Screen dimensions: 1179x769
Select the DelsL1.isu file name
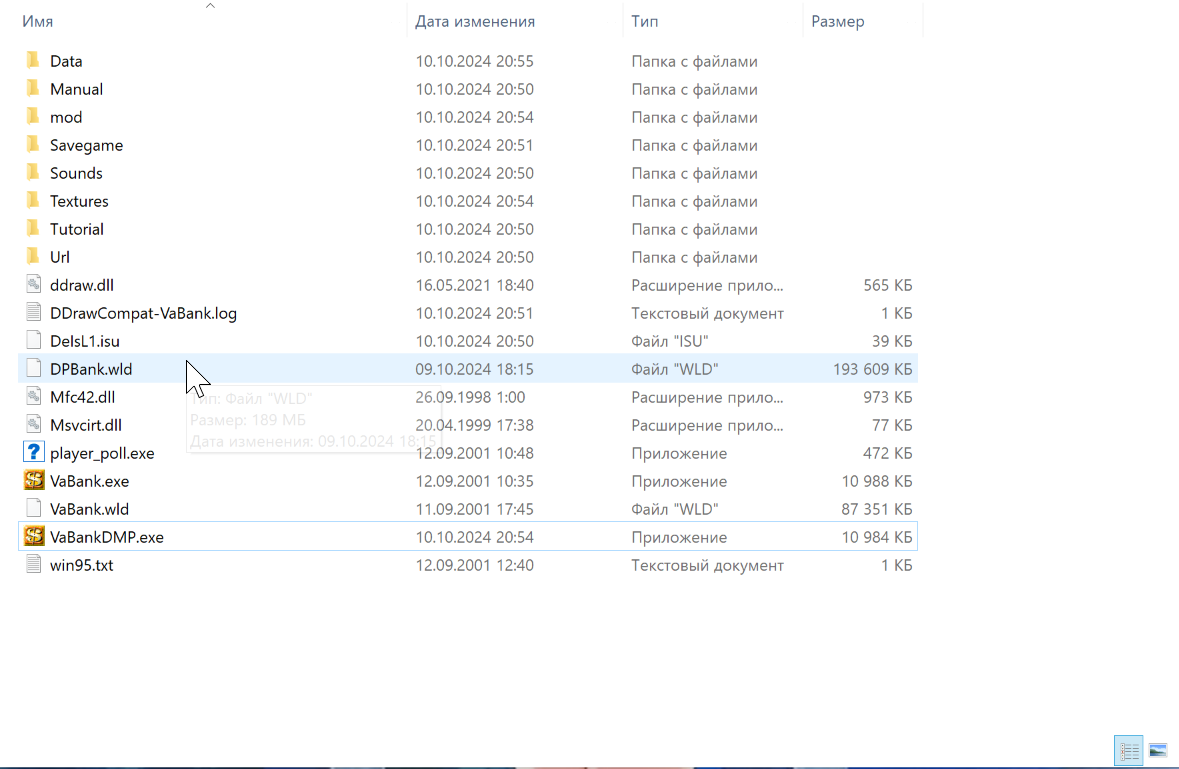click(85, 341)
